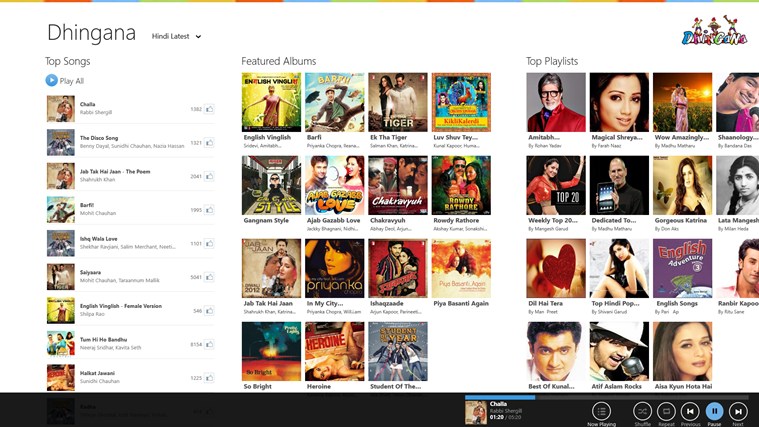759x427 pixels.
Task: Play Saiyaara from Top Songs
Action: [x=130, y=276]
